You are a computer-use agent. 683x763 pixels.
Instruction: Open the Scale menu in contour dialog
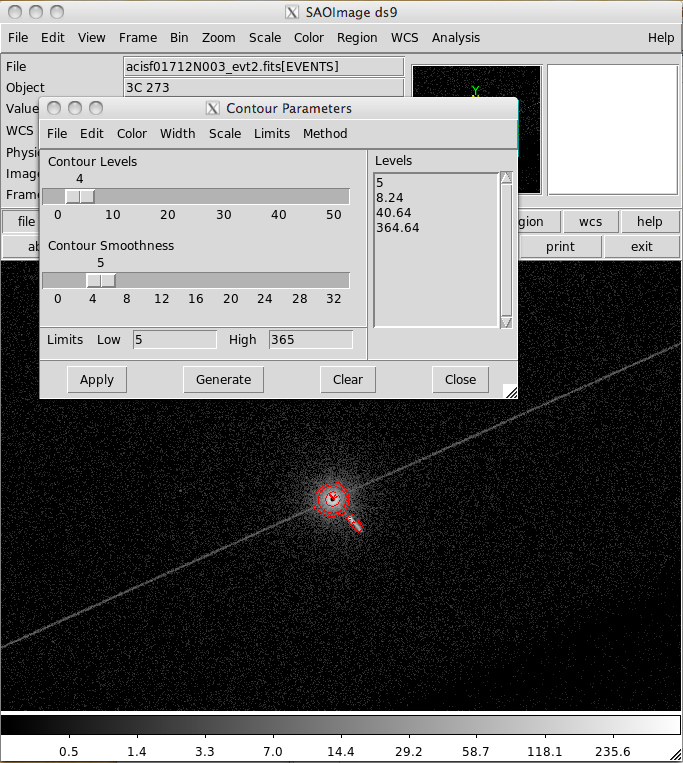(224, 133)
